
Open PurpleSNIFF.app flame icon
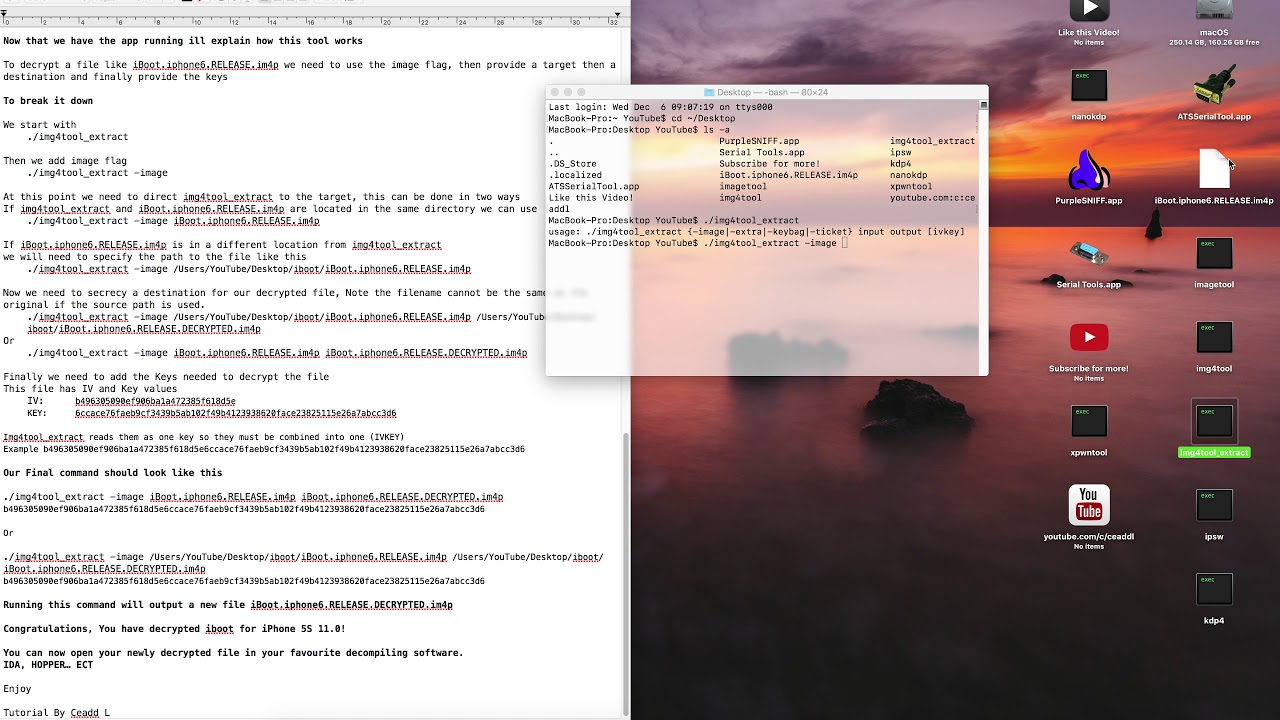coord(1089,169)
